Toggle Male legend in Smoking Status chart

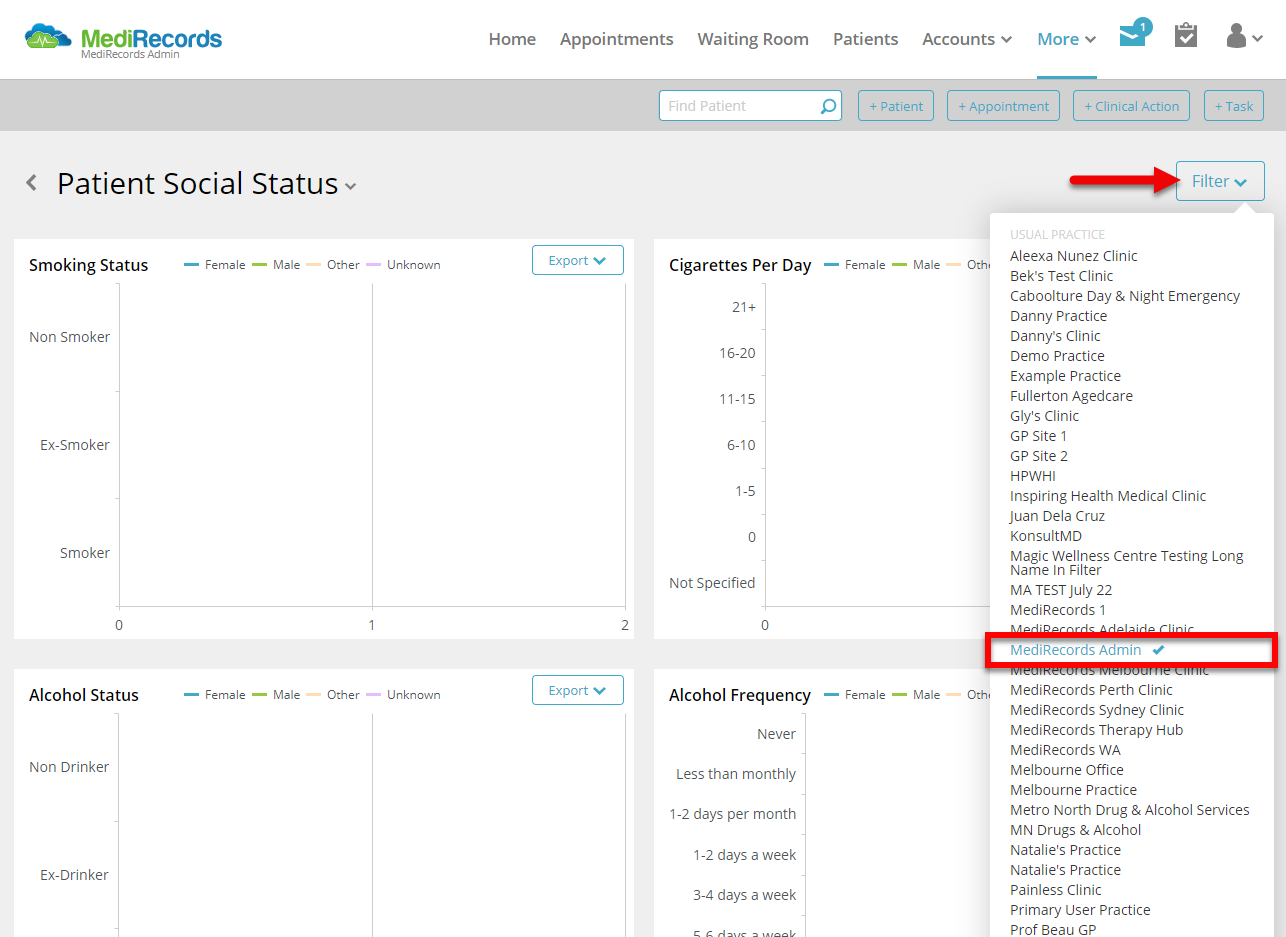pos(276,265)
